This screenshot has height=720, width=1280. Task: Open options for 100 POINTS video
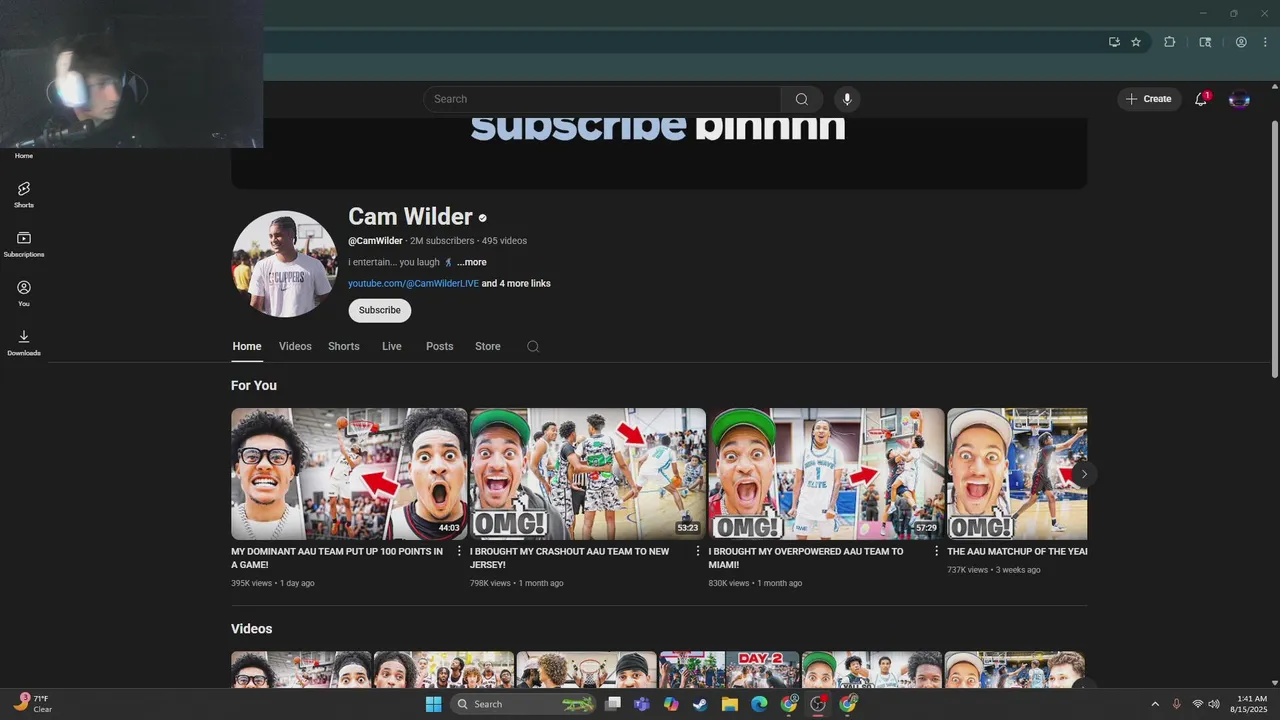(x=459, y=551)
